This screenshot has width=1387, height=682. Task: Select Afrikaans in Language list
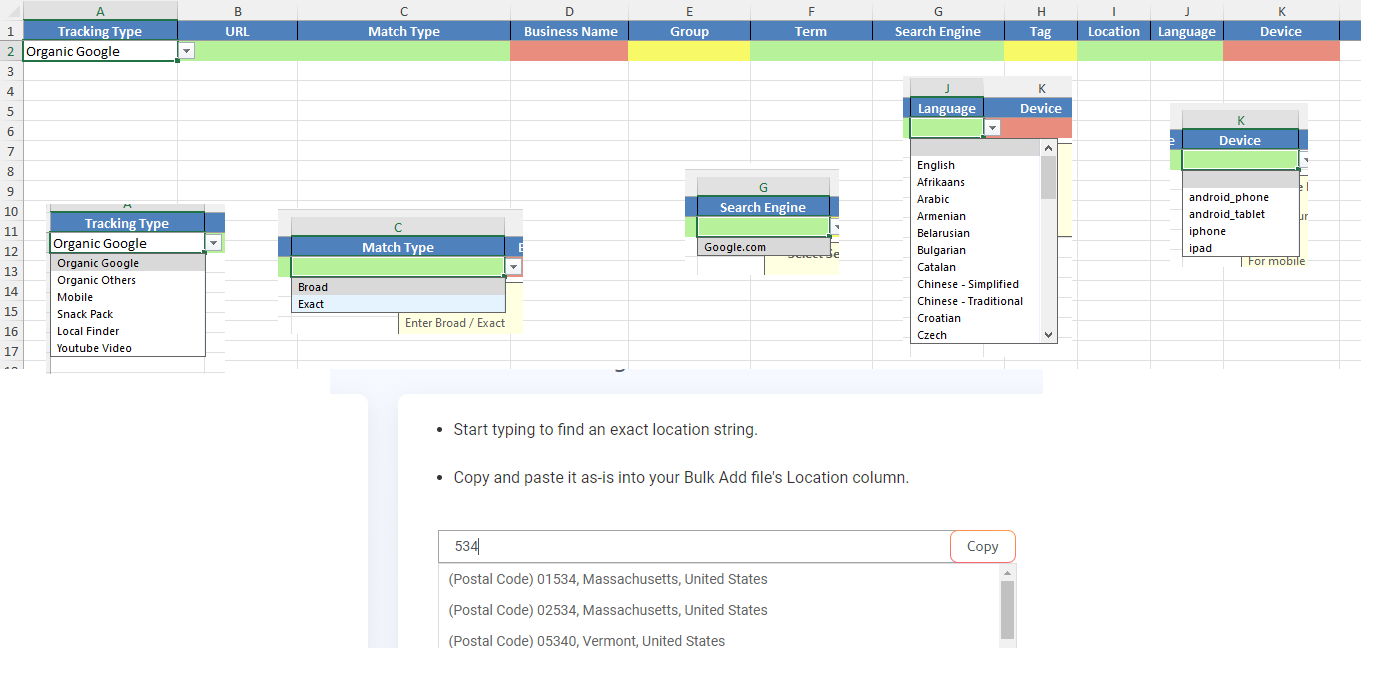[976, 183]
